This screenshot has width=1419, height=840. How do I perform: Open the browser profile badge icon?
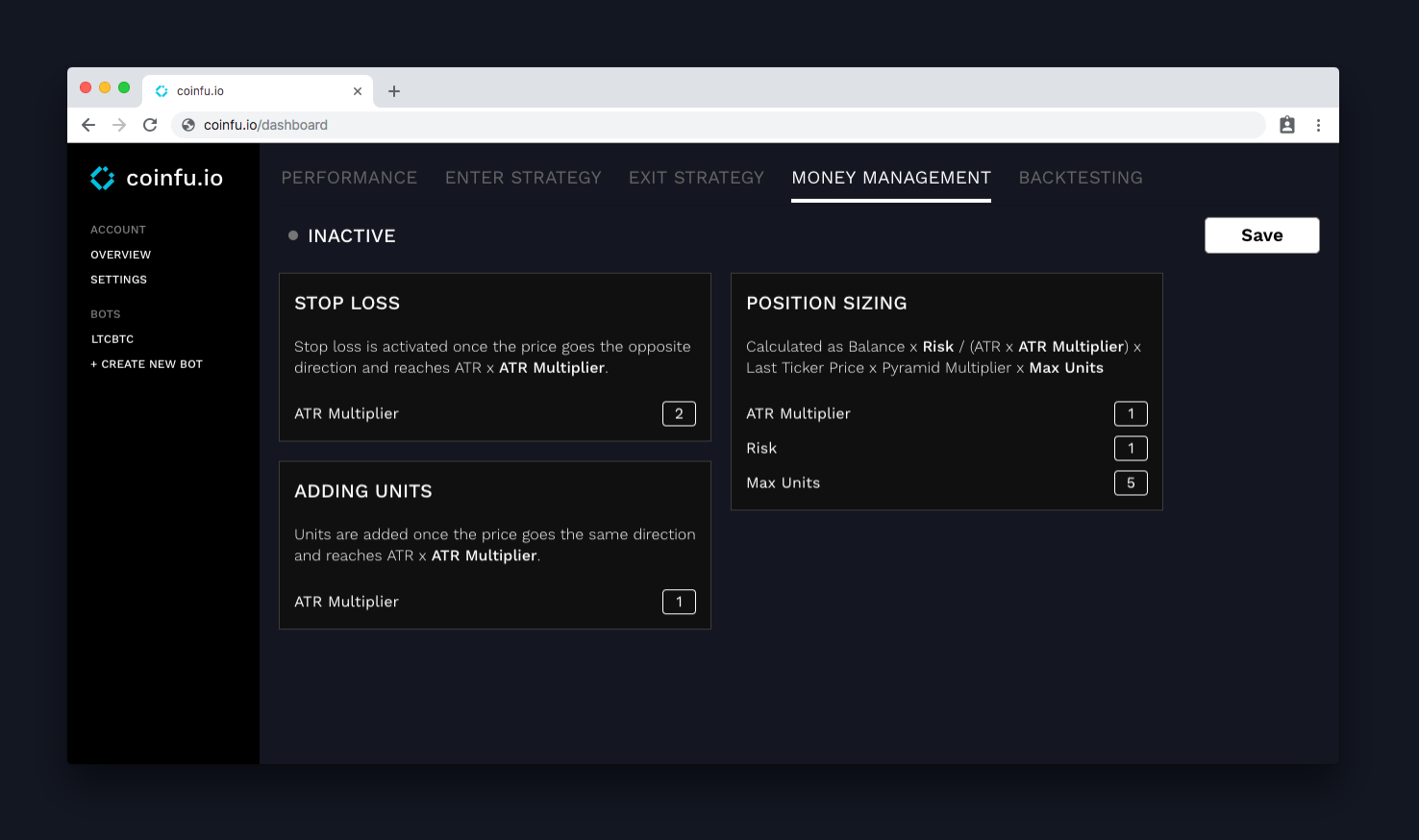point(1287,125)
